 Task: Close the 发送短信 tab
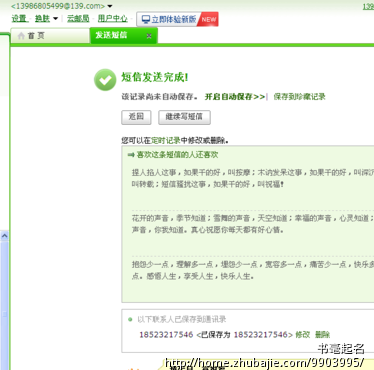[x=149, y=36]
